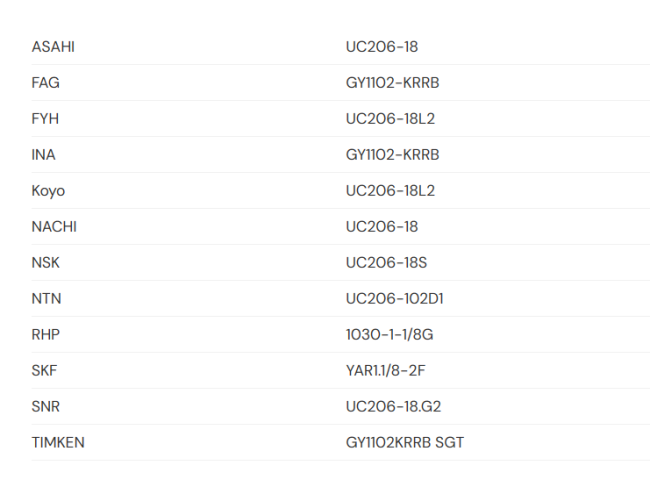Select the NACHI brand name
Image resolution: width=650 pixels, height=487 pixels.
[54, 227]
